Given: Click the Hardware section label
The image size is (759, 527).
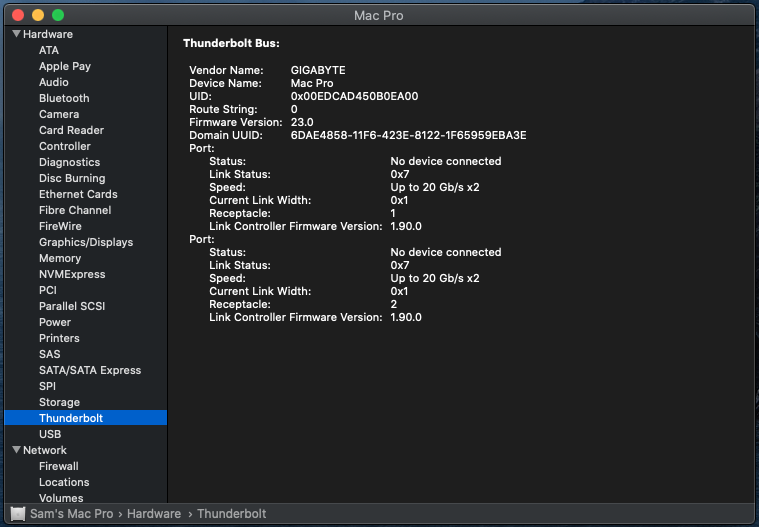Looking at the screenshot, I should (x=48, y=34).
